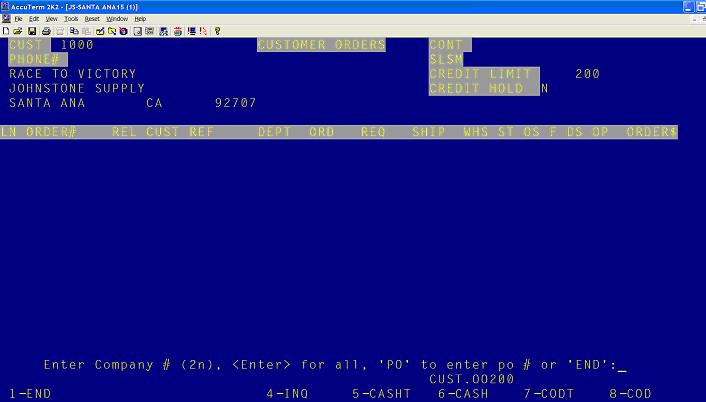Click the Copy toolbar icon
Screen dimensions: 706x402
point(74,31)
